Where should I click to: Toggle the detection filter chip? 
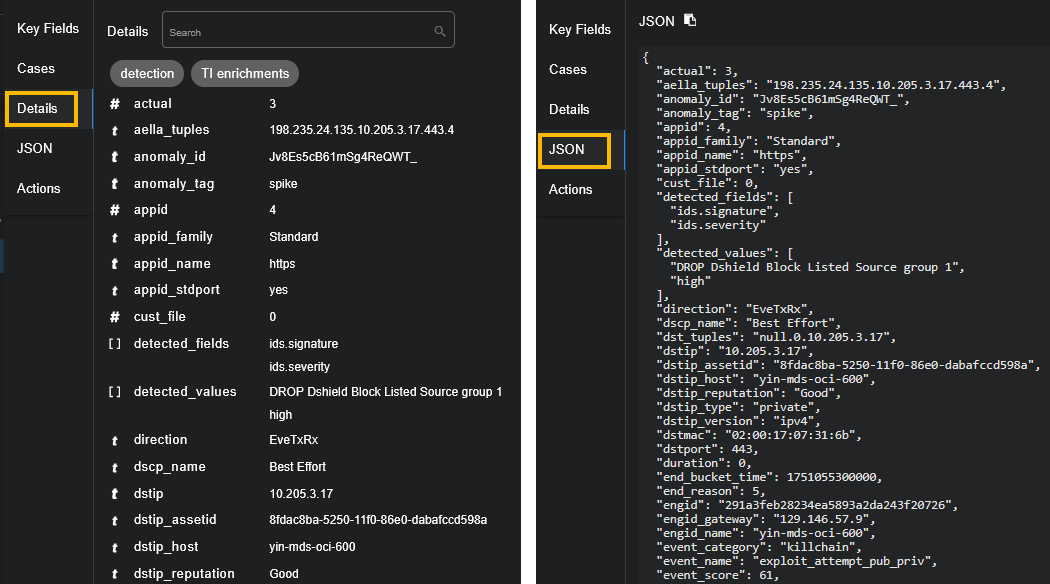coord(147,73)
